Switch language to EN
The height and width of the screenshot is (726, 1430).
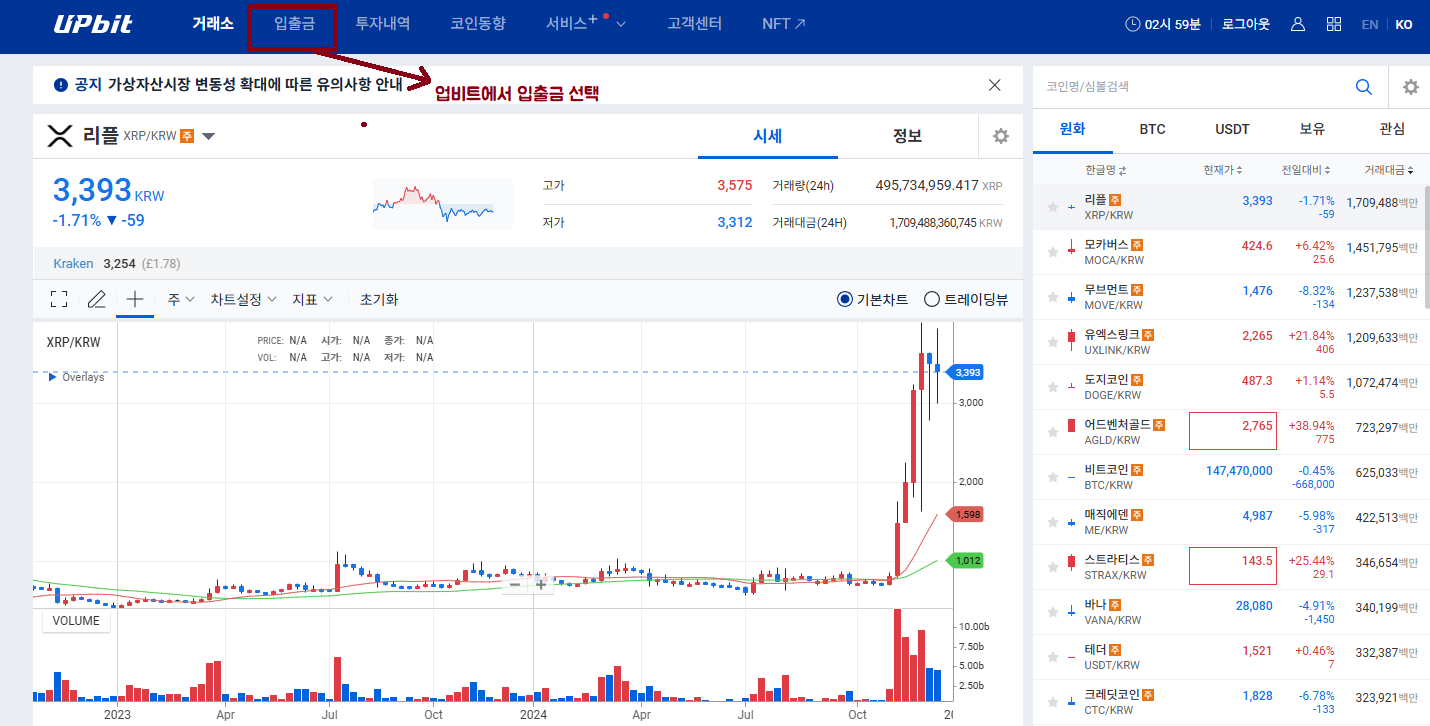tap(1370, 24)
